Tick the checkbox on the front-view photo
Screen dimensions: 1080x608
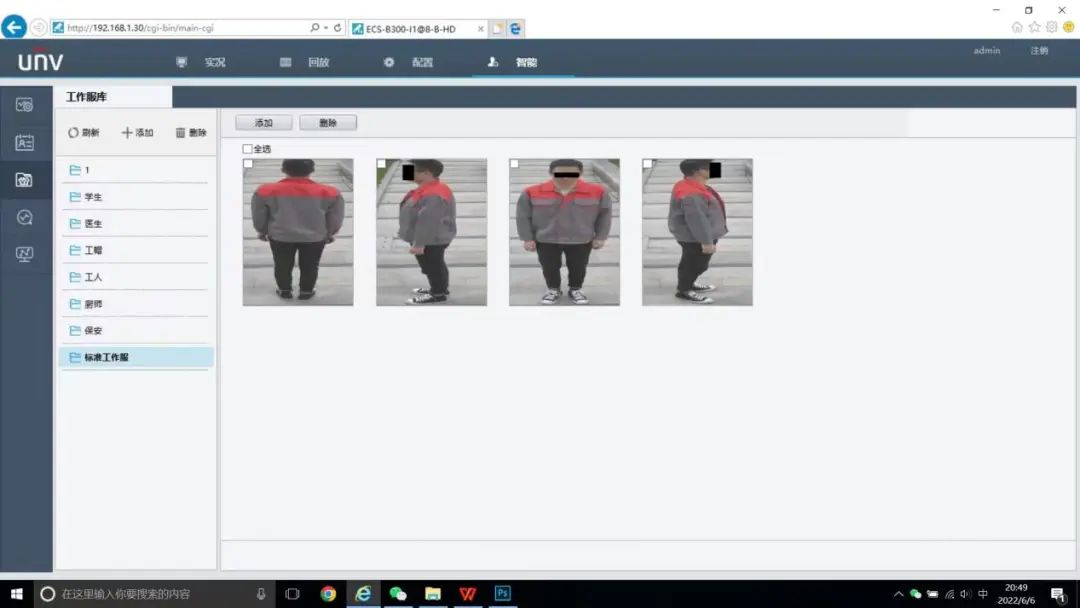[514, 164]
